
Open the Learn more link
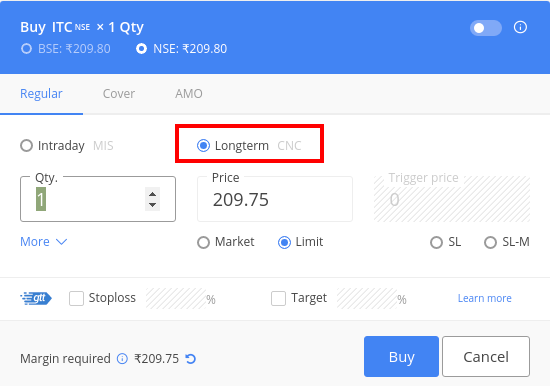[484, 298]
